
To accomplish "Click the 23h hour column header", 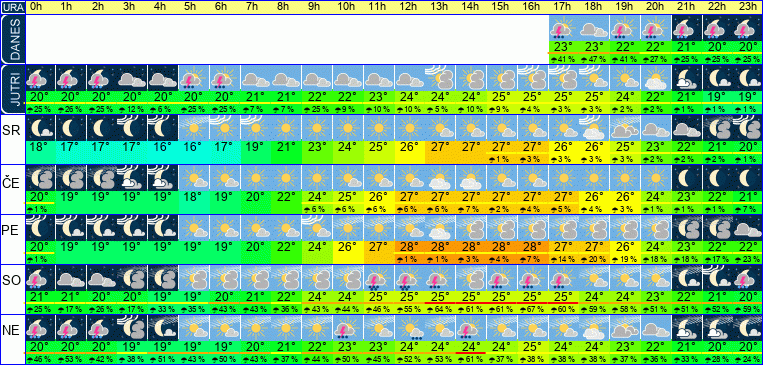I will click(x=748, y=7).
